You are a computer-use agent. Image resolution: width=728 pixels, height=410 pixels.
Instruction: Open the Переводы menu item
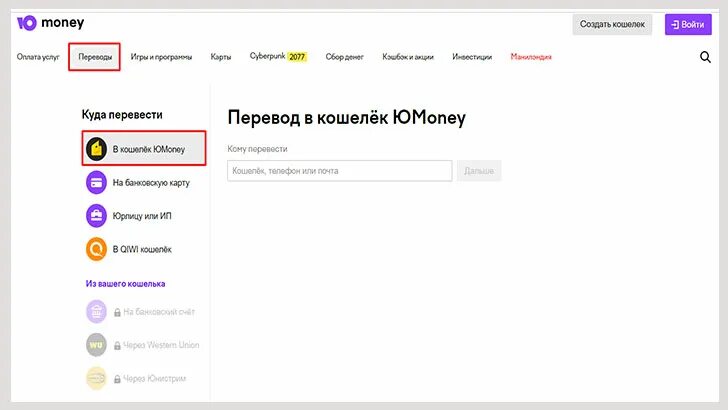tap(95, 57)
